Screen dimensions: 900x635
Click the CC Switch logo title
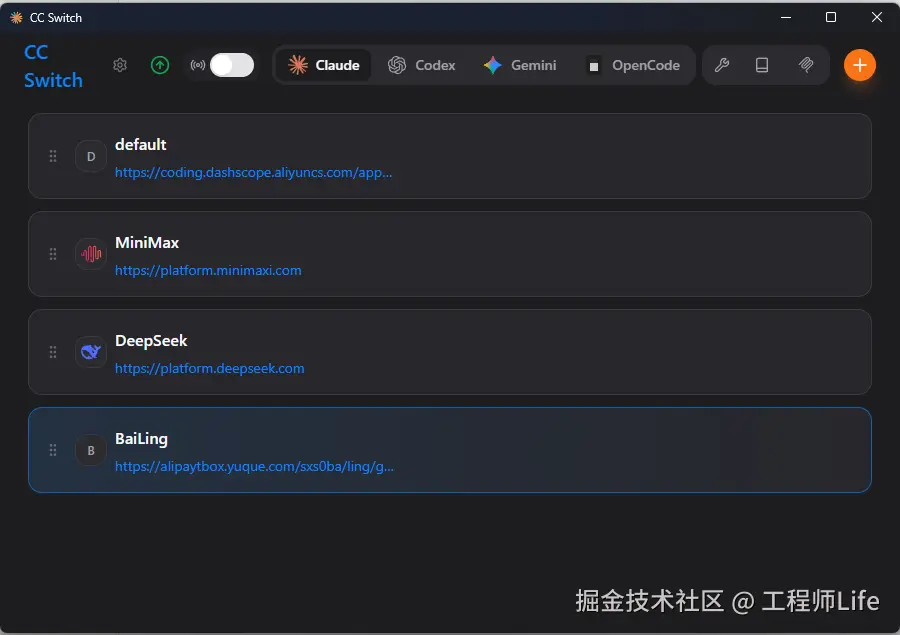click(x=53, y=66)
